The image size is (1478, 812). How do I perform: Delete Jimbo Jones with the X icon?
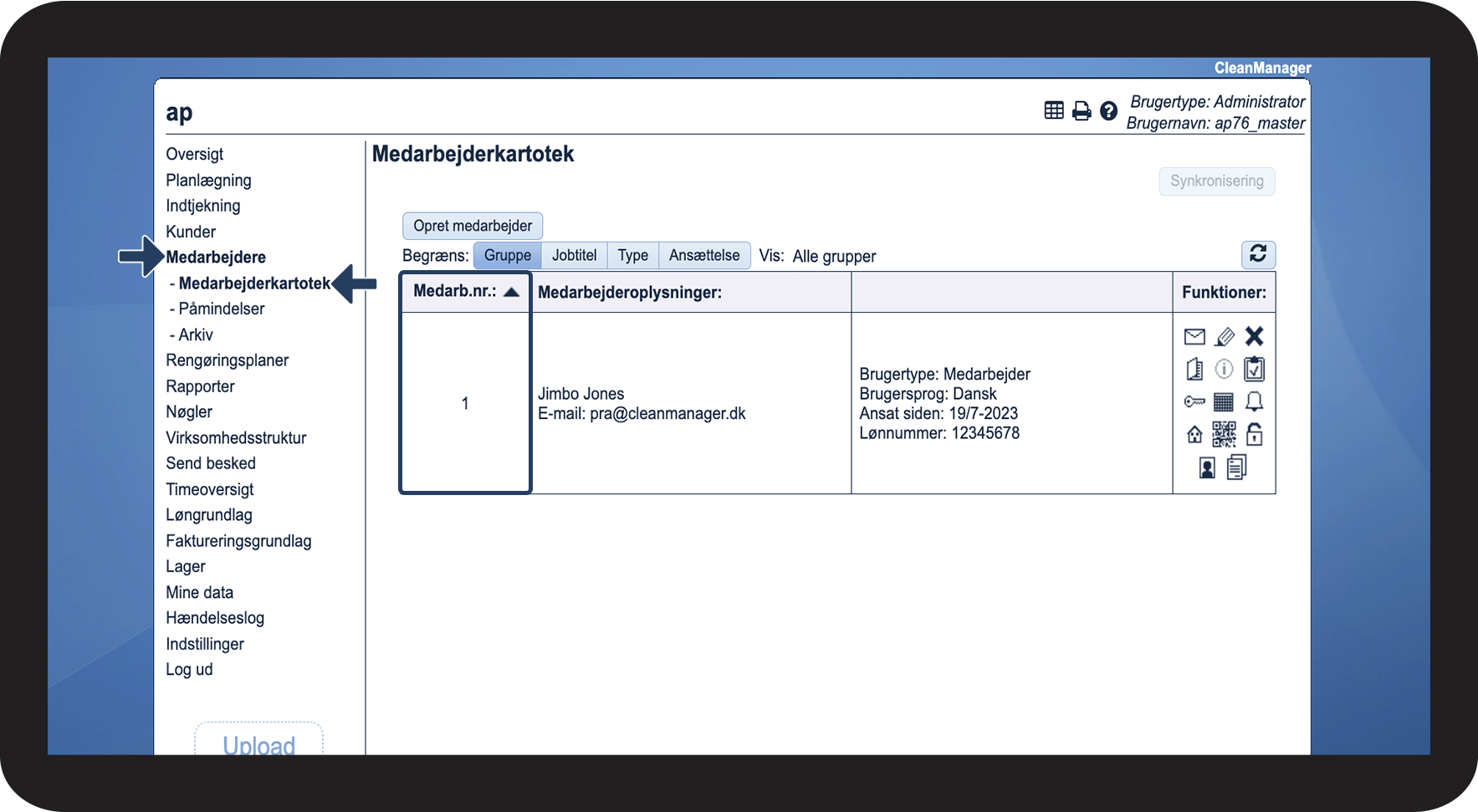[1254, 336]
